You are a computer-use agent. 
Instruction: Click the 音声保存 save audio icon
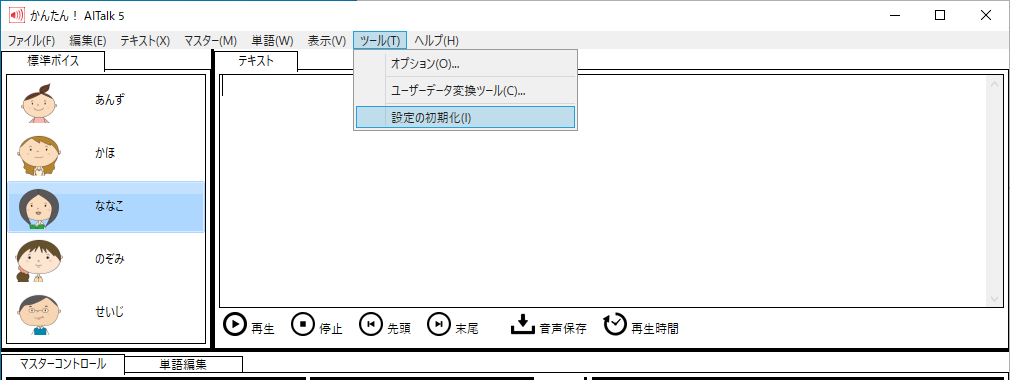click(523, 324)
